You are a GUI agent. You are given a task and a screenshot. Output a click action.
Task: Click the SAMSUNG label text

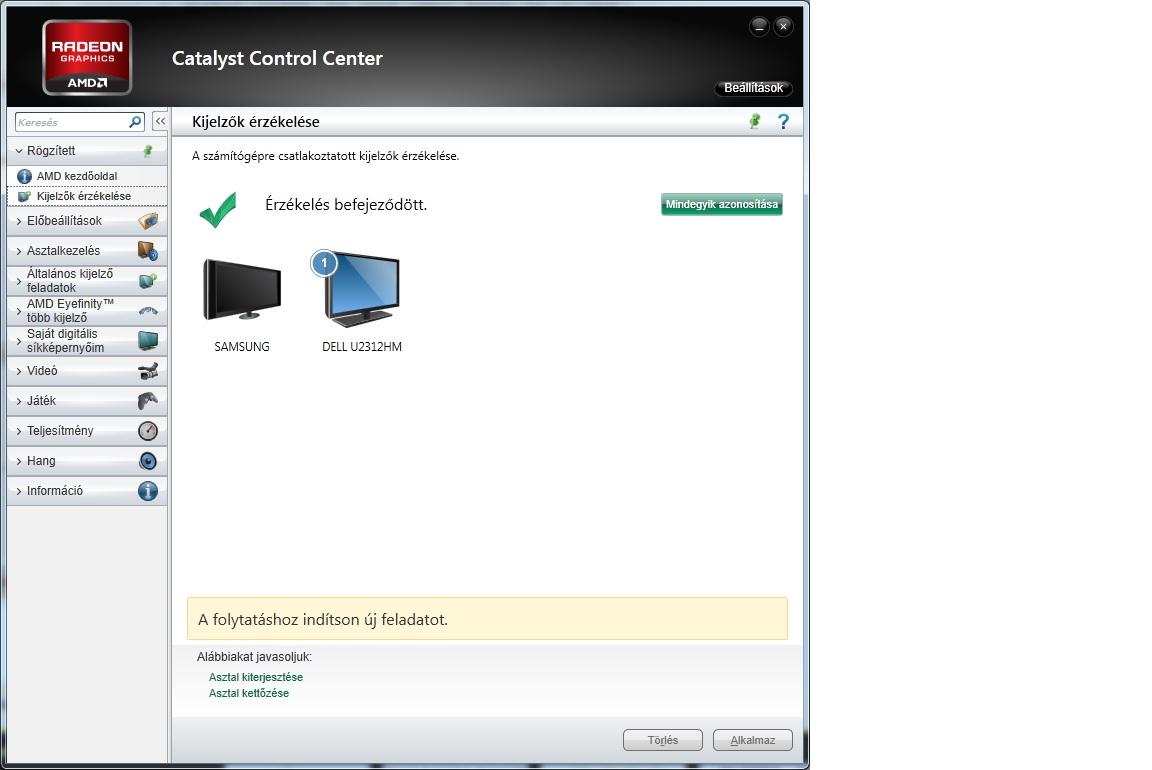pyautogui.click(x=242, y=347)
